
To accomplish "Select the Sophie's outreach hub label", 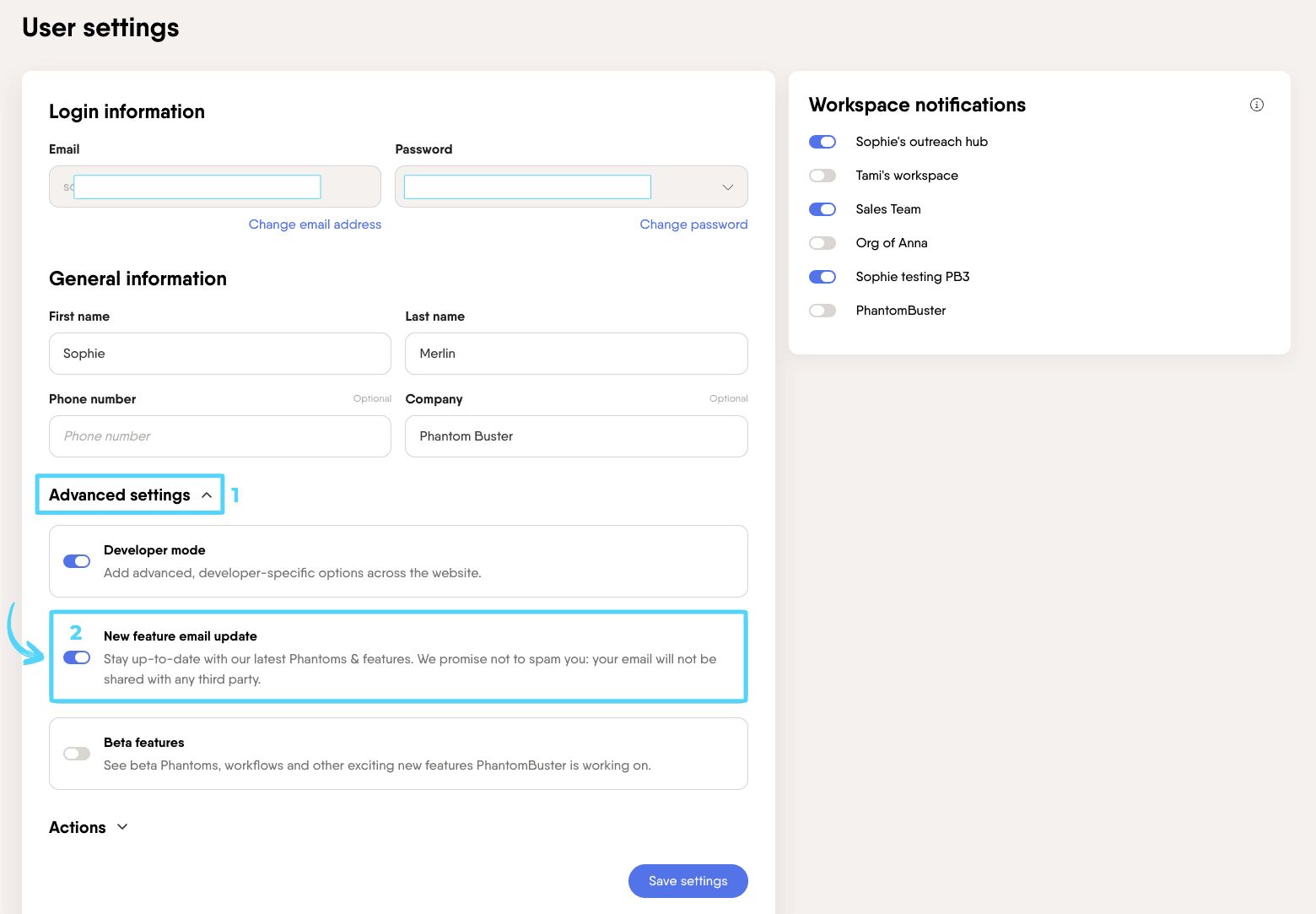I will click(x=921, y=142).
